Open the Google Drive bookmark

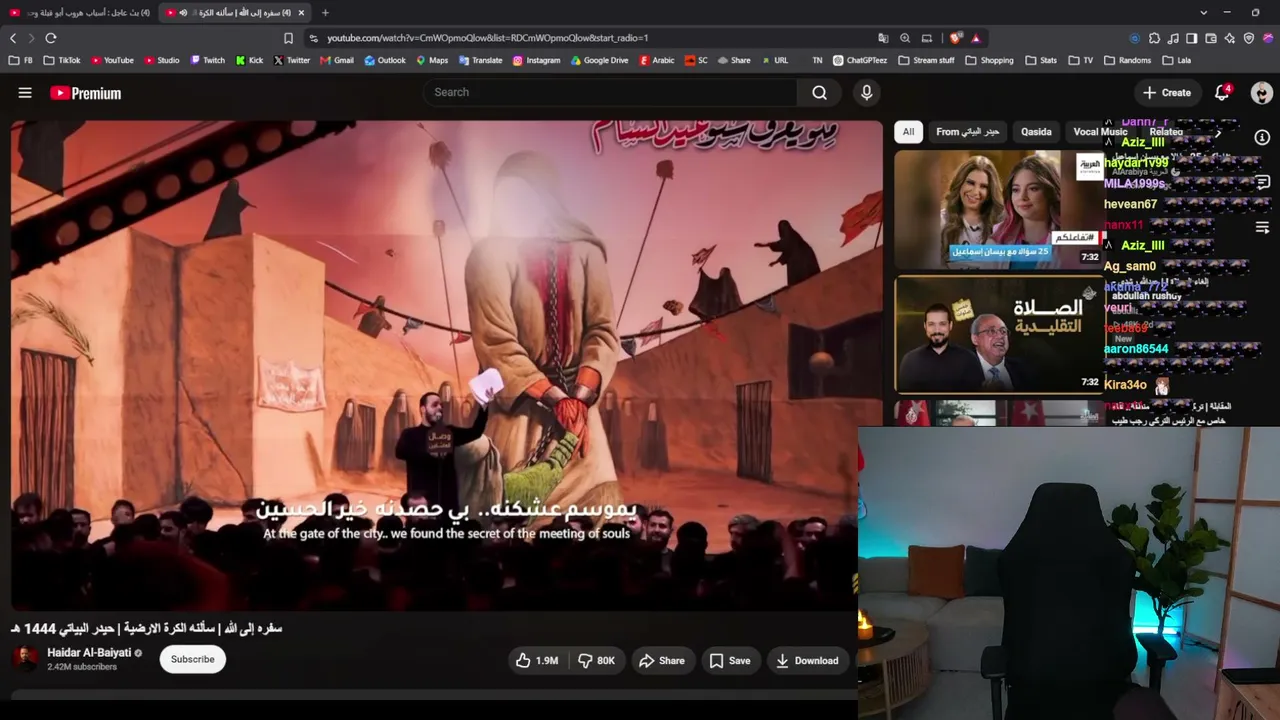click(x=600, y=60)
